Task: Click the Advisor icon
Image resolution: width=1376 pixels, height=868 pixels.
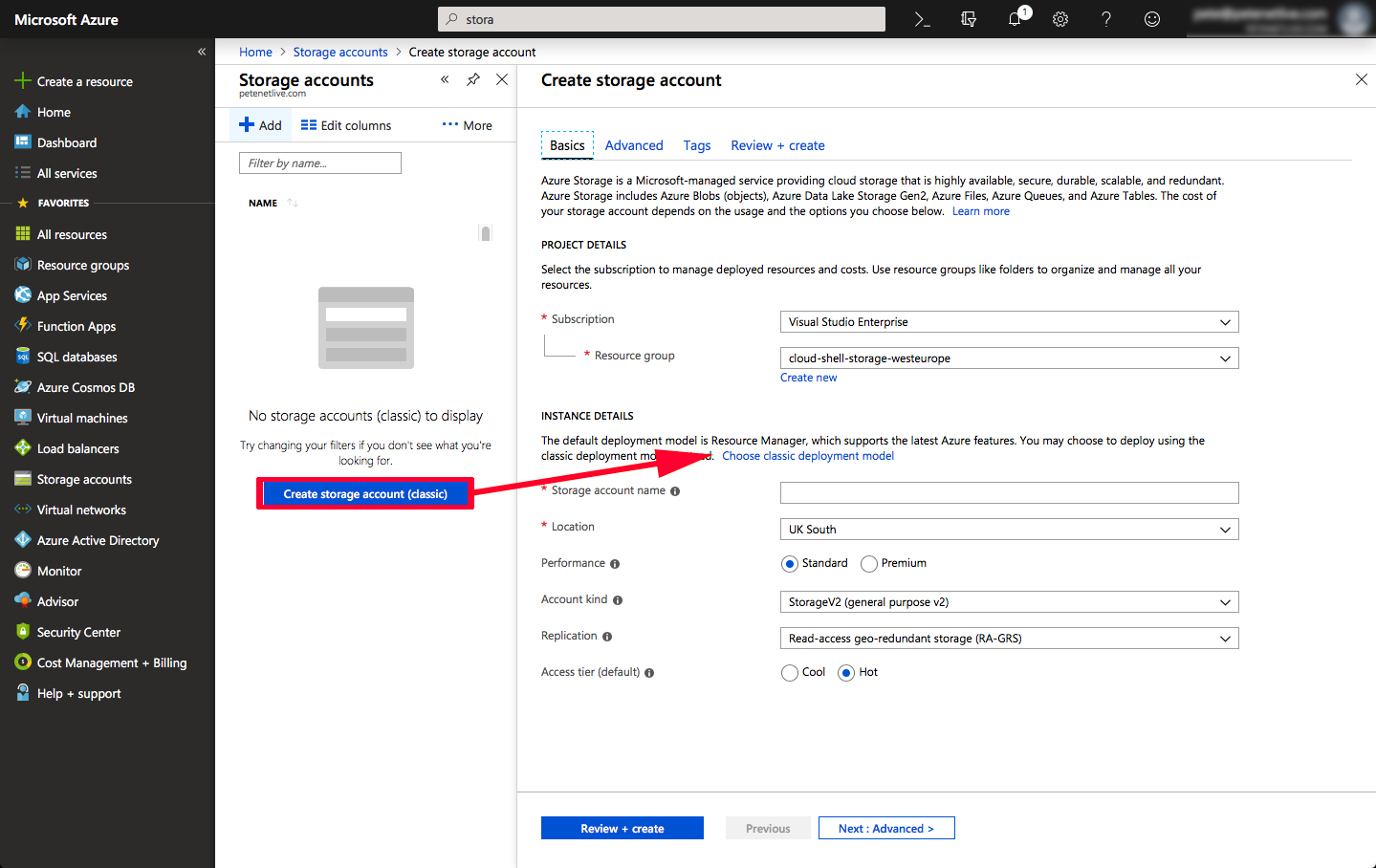Action: (x=23, y=601)
